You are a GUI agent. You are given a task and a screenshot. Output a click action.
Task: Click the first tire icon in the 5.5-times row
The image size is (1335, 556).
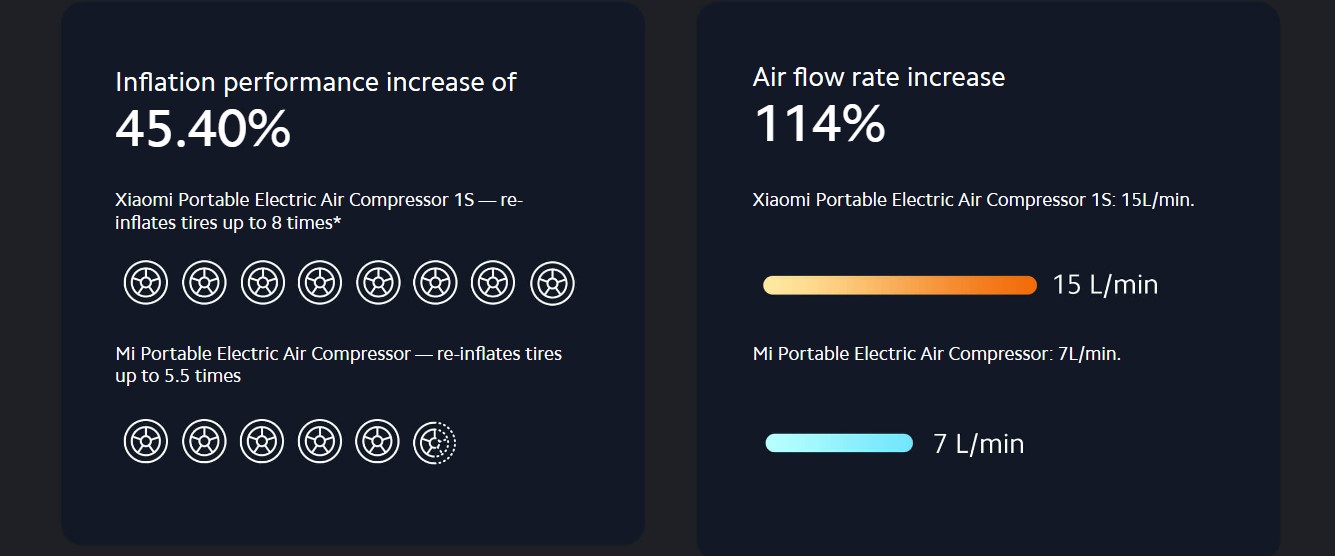click(146, 441)
